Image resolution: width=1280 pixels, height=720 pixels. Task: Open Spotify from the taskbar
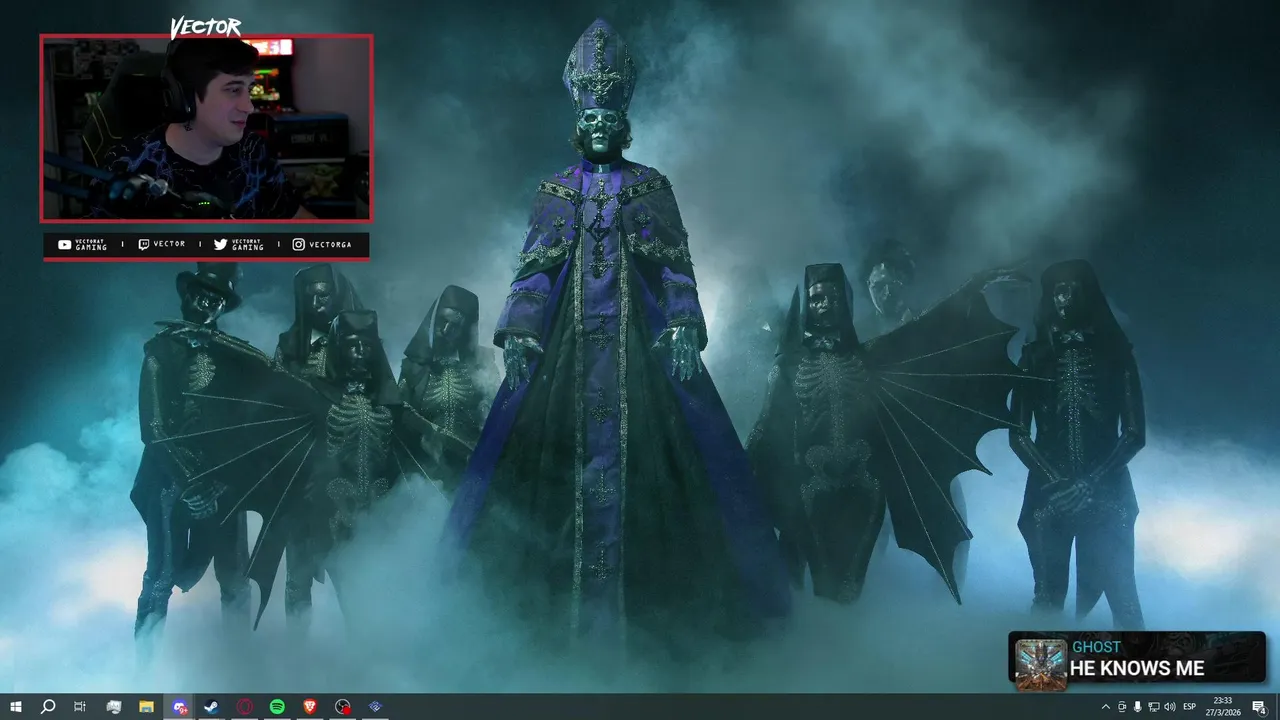(277, 707)
